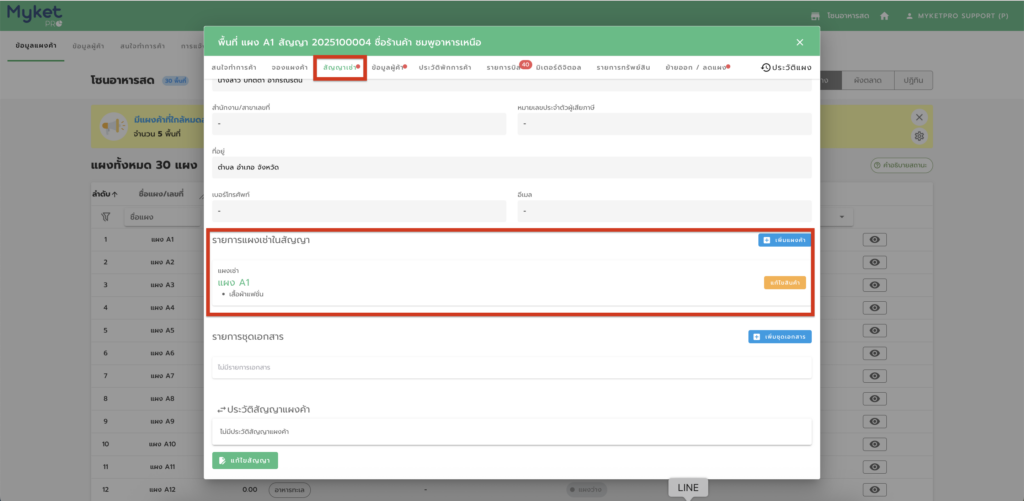Viewport: 1024px width, 501px height.
Task: Click the Myket logo
Action: click(34, 16)
